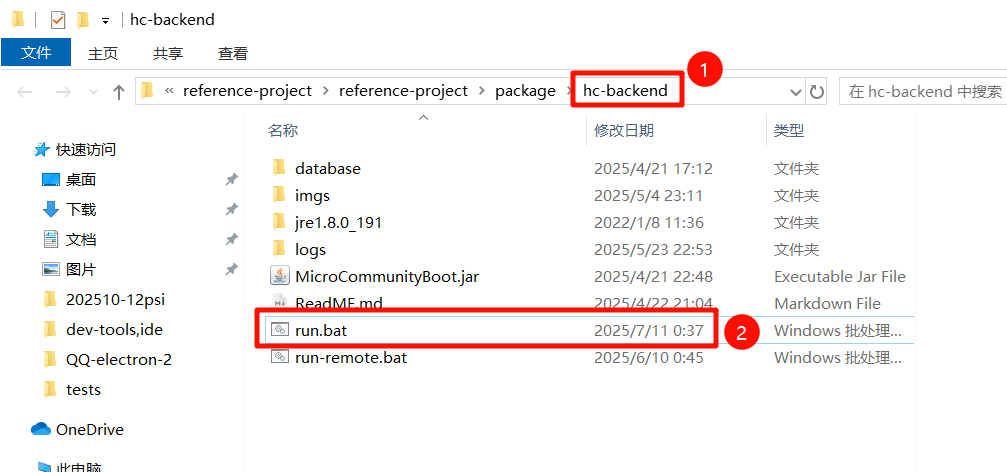
Task: Click the package breadcrumb in the address bar
Action: tap(525, 91)
